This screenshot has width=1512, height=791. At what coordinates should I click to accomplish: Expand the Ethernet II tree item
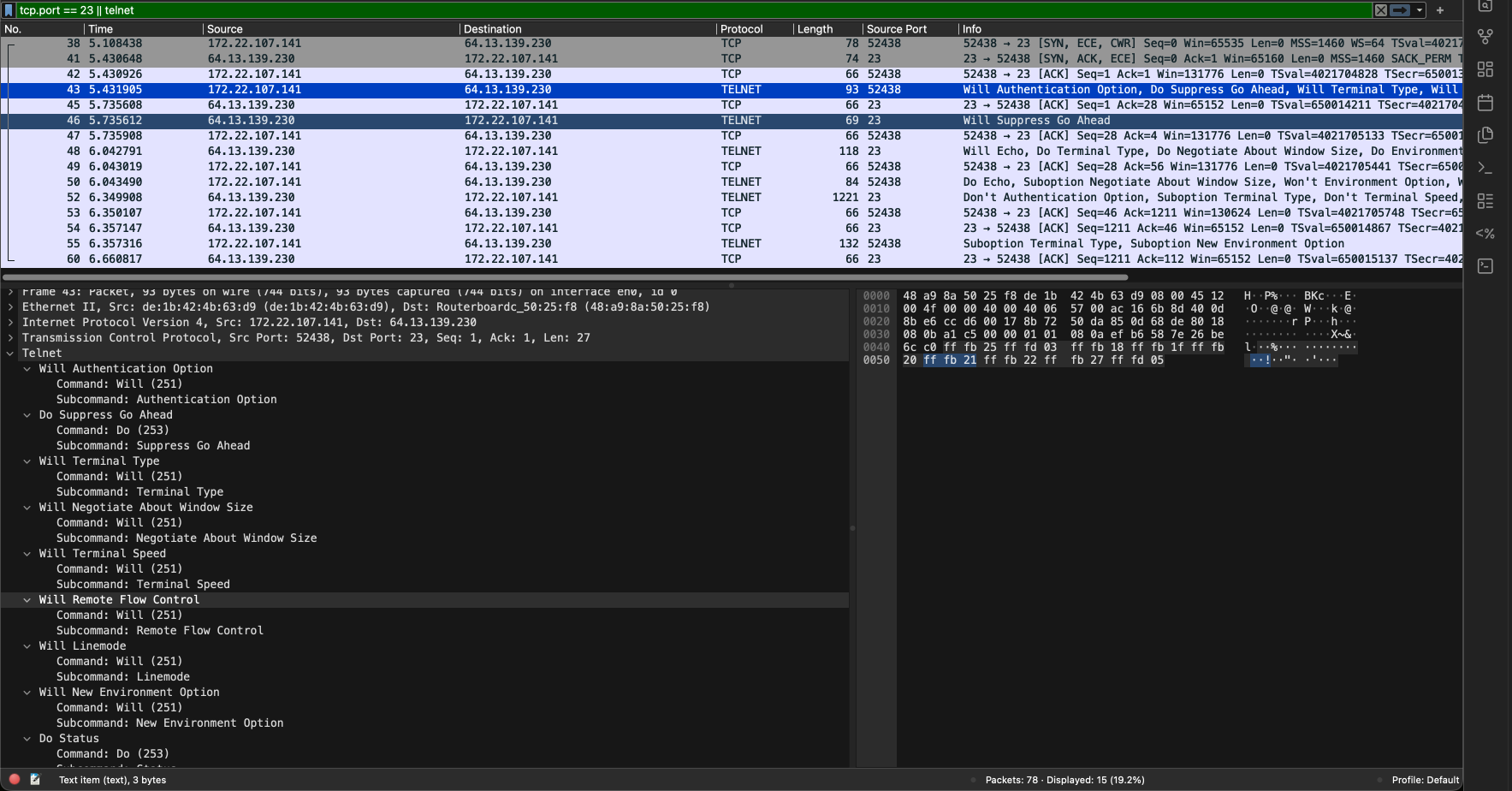[10, 307]
